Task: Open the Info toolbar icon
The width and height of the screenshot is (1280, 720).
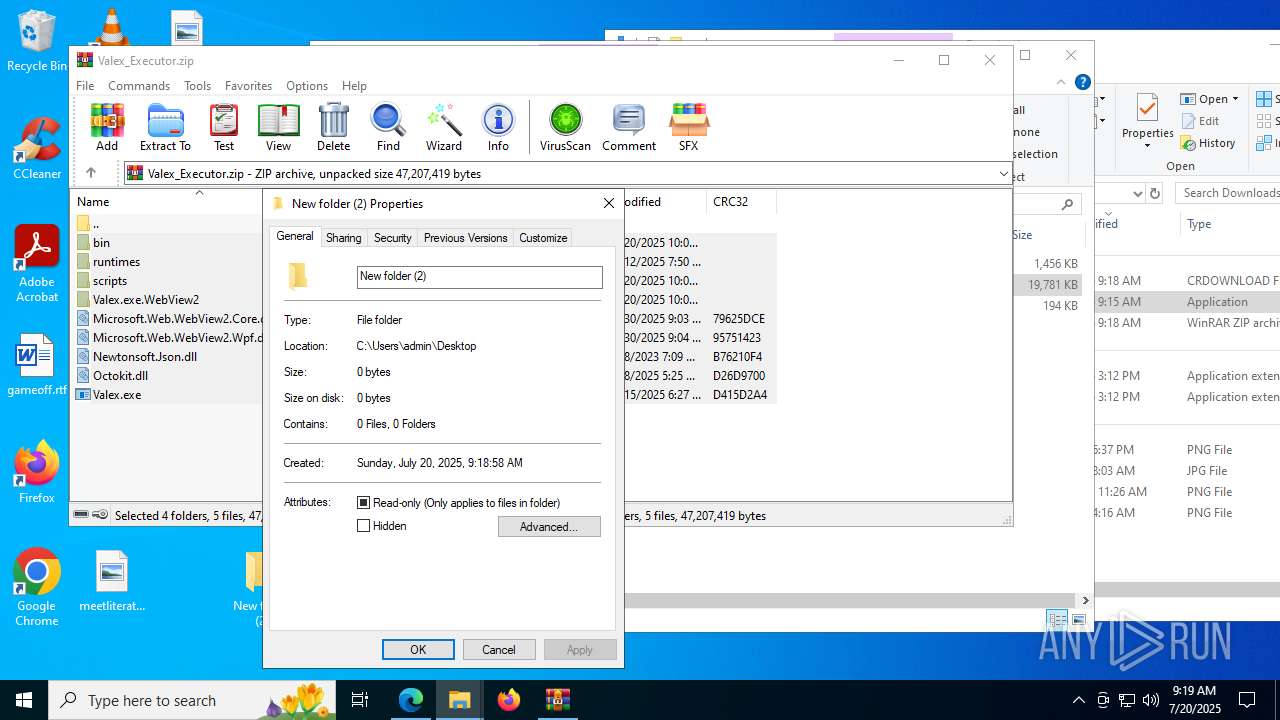Action: (498, 127)
